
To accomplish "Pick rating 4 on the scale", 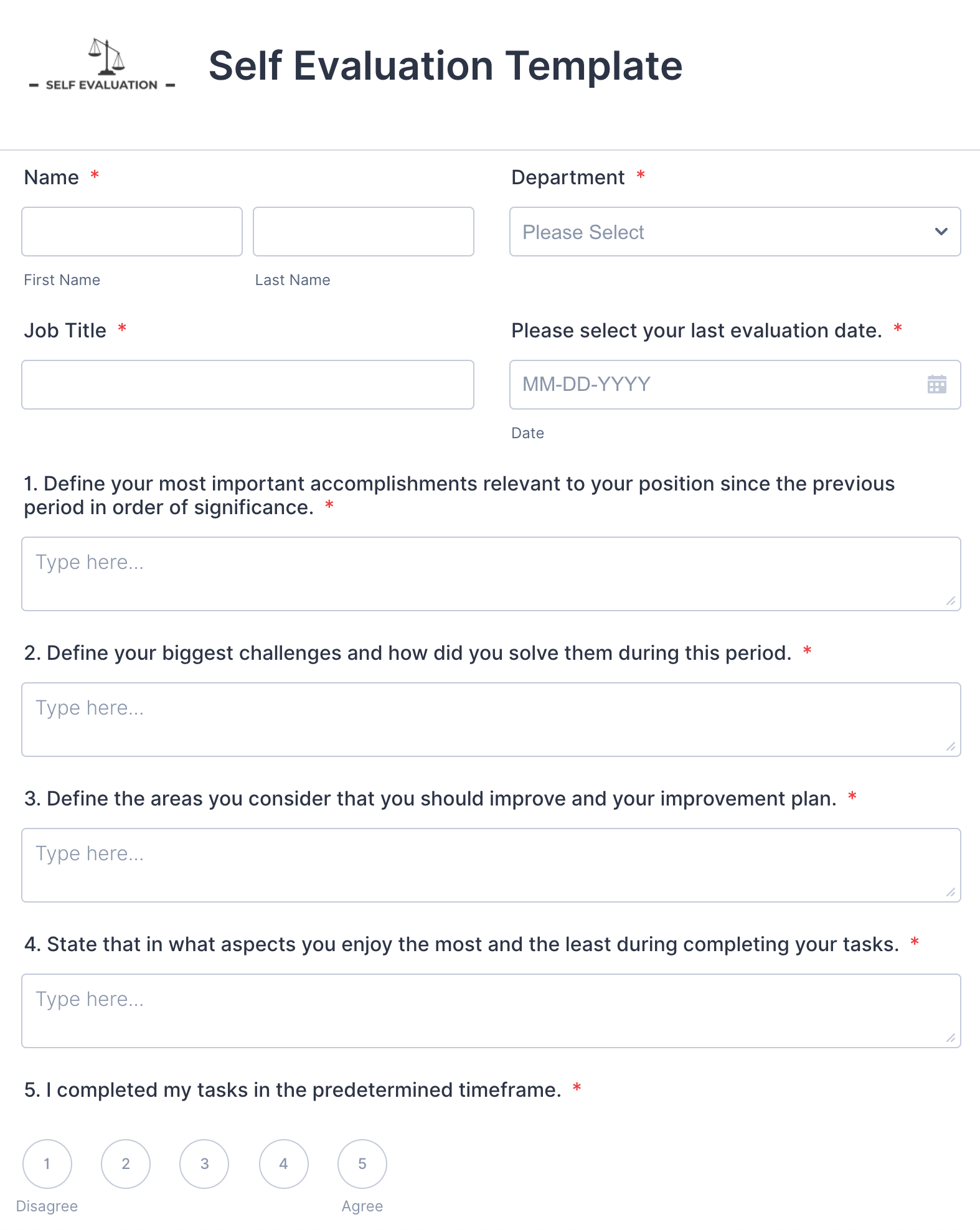I will click(283, 1163).
